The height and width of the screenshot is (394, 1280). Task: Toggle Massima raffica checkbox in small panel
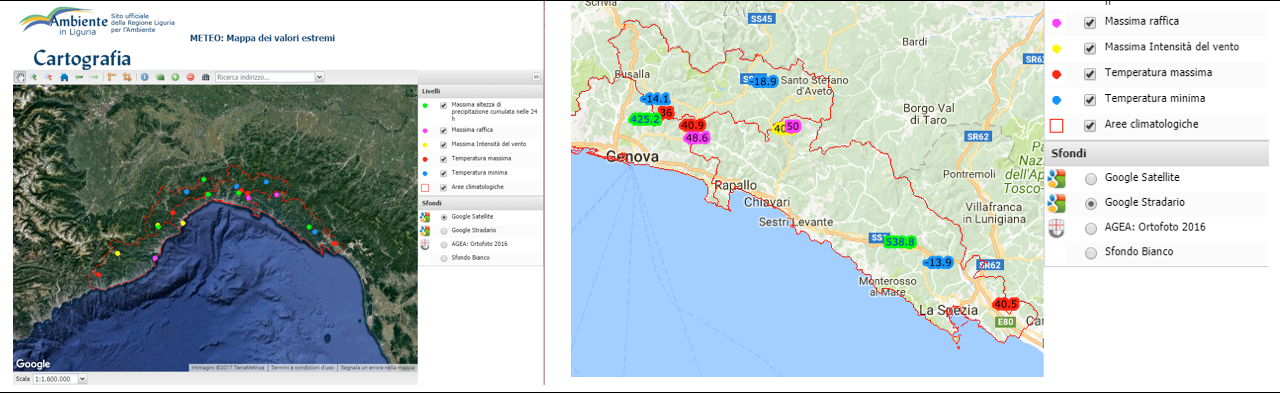(x=443, y=130)
